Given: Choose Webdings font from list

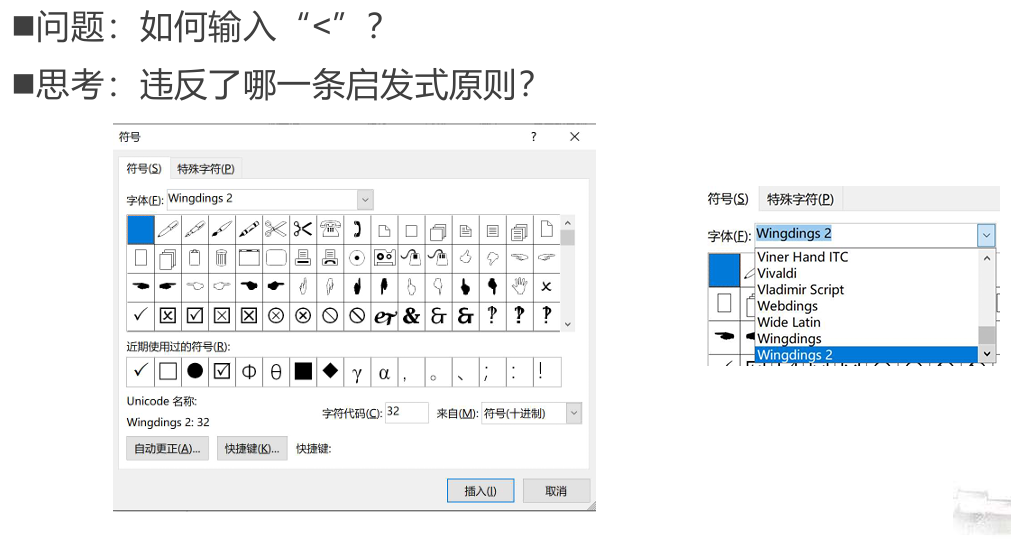Looking at the screenshot, I should click(x=787, y=306).
